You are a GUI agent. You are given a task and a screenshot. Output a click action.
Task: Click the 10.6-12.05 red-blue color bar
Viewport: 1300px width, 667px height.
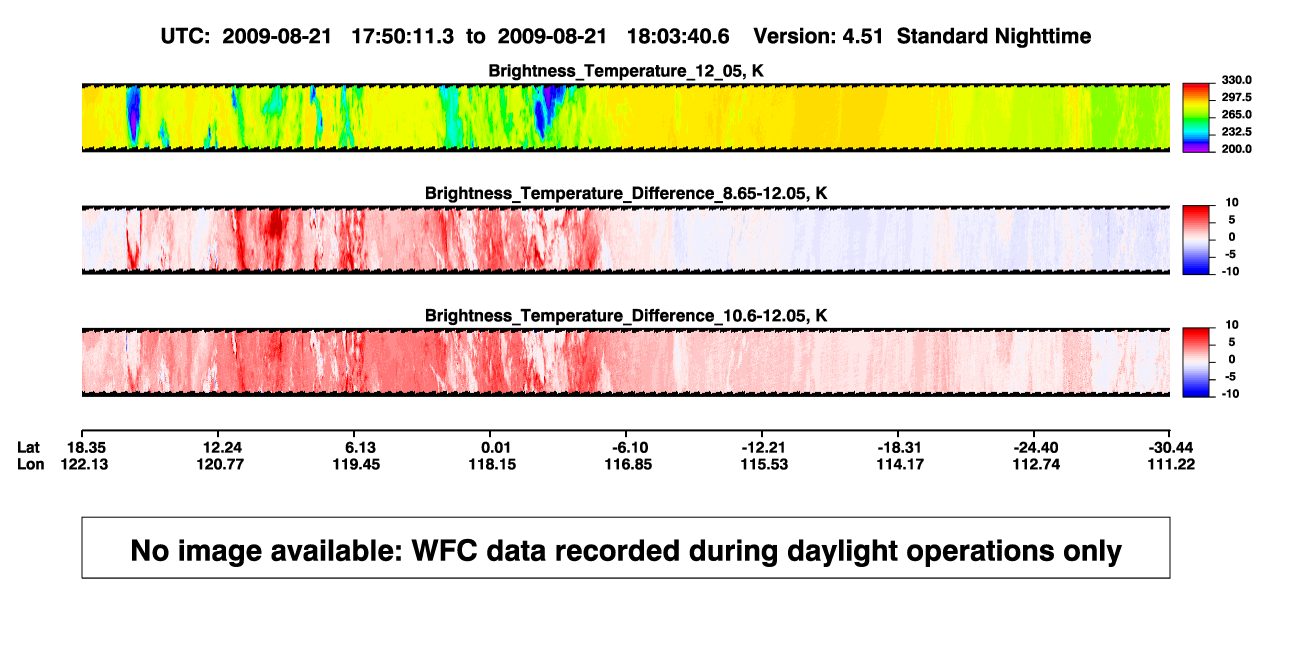click(1197, 362)
